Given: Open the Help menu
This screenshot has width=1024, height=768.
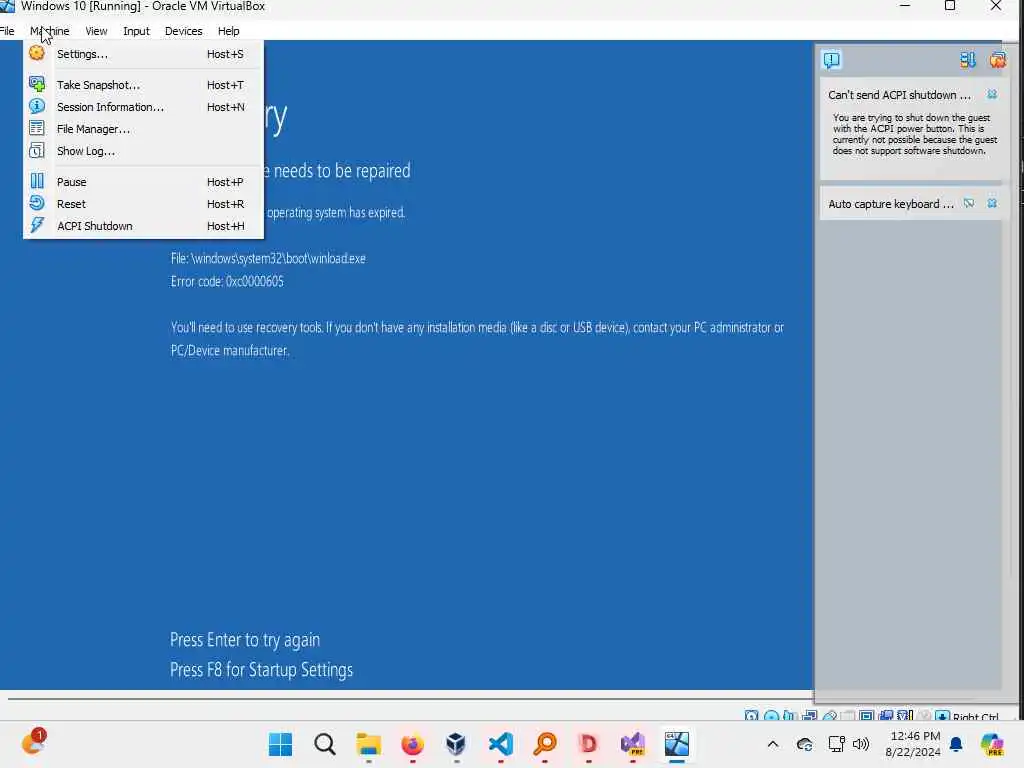Looking at the screenshot, I should click(229, 31).
